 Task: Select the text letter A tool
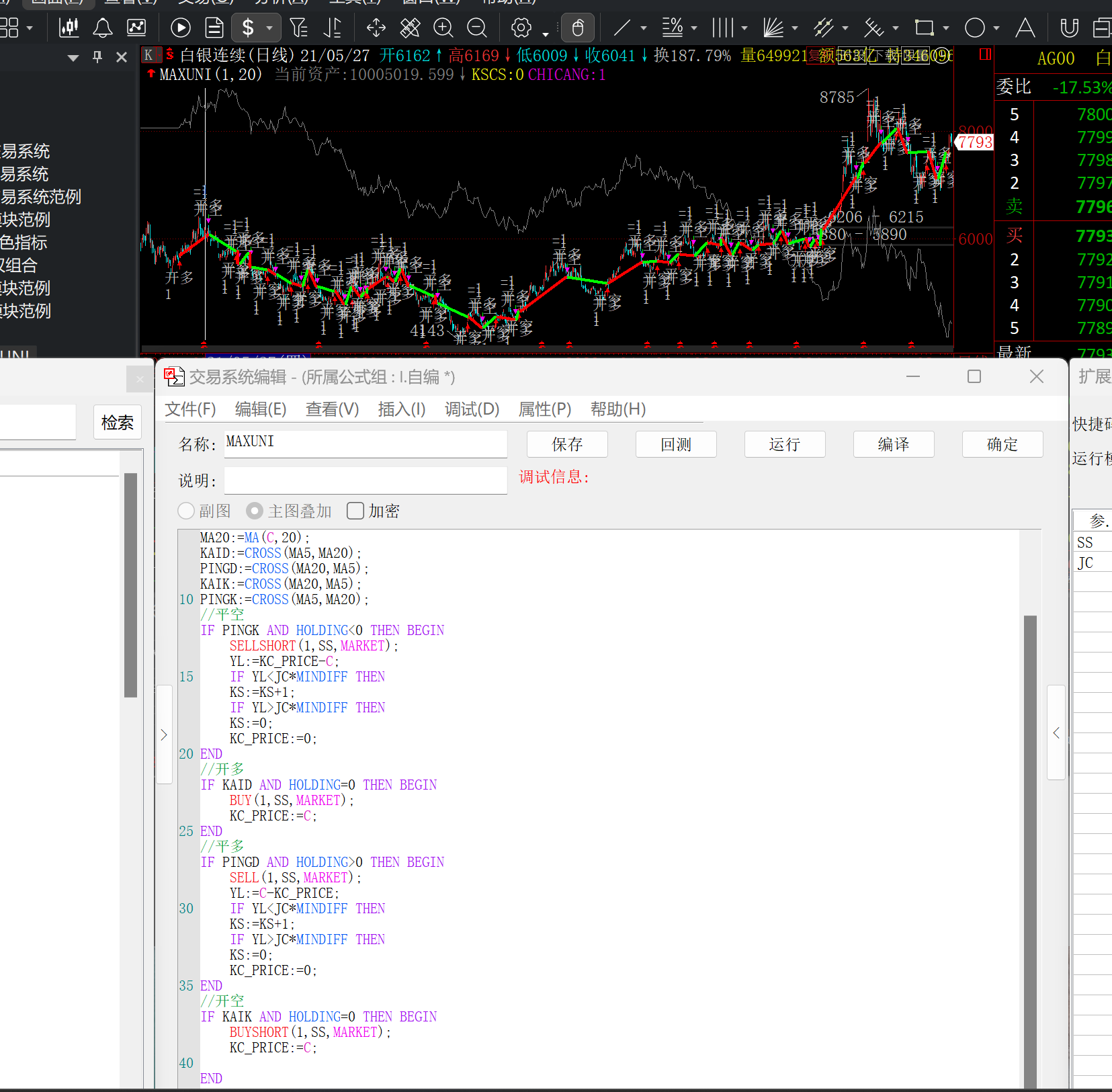click(x=1025, y=28)
